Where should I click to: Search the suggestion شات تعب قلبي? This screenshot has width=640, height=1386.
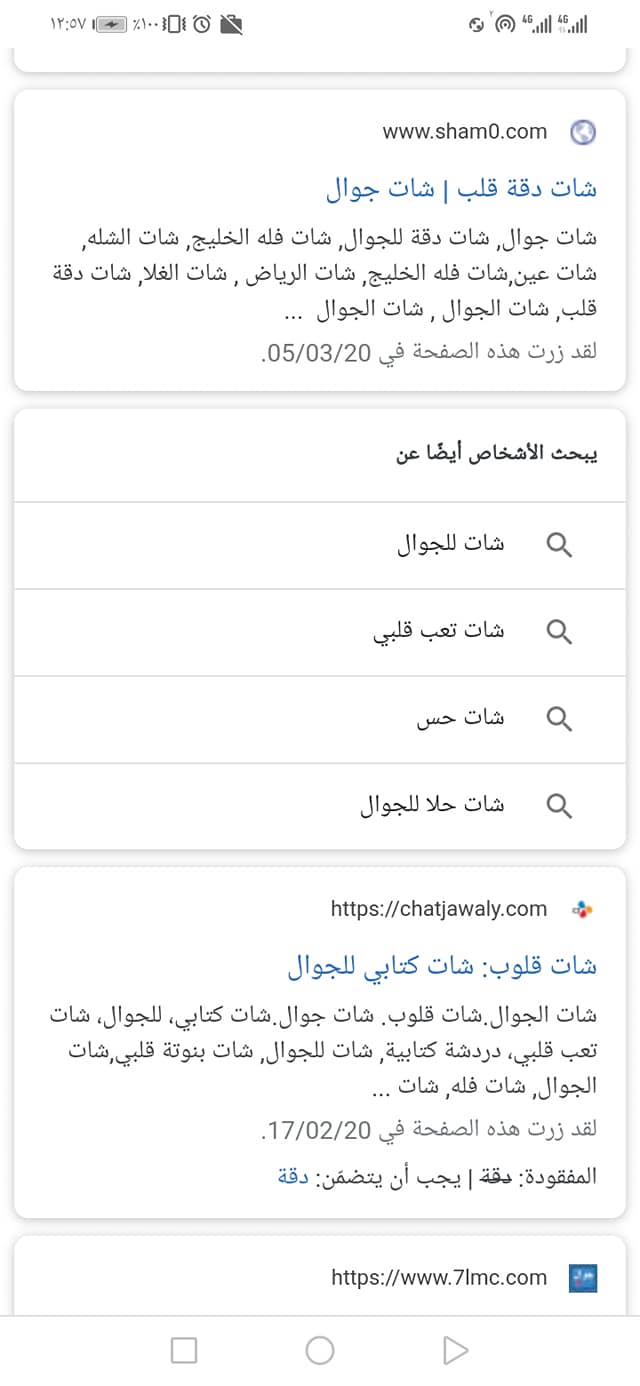coord(320,632)
